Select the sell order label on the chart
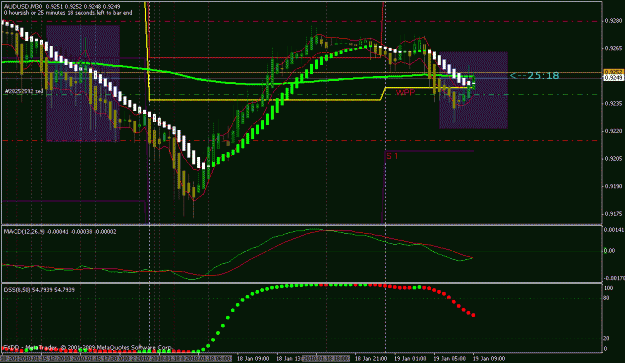 (24, 91)
